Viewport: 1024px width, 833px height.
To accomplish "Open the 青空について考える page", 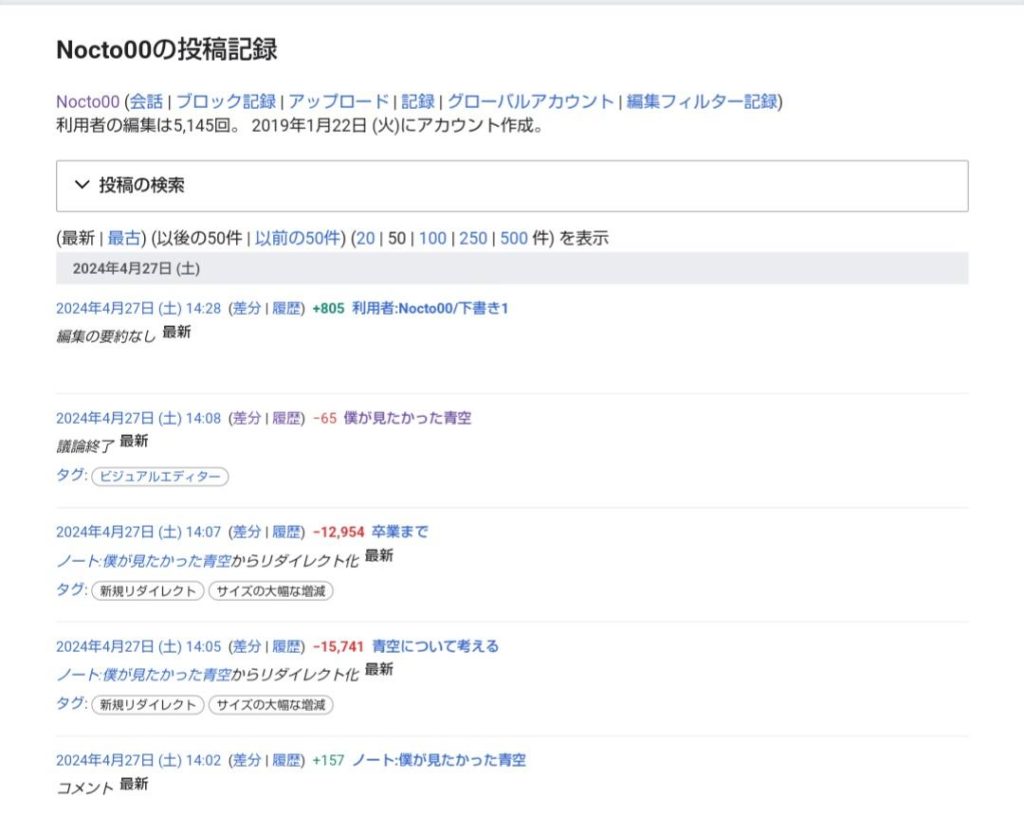I will 435,646.
